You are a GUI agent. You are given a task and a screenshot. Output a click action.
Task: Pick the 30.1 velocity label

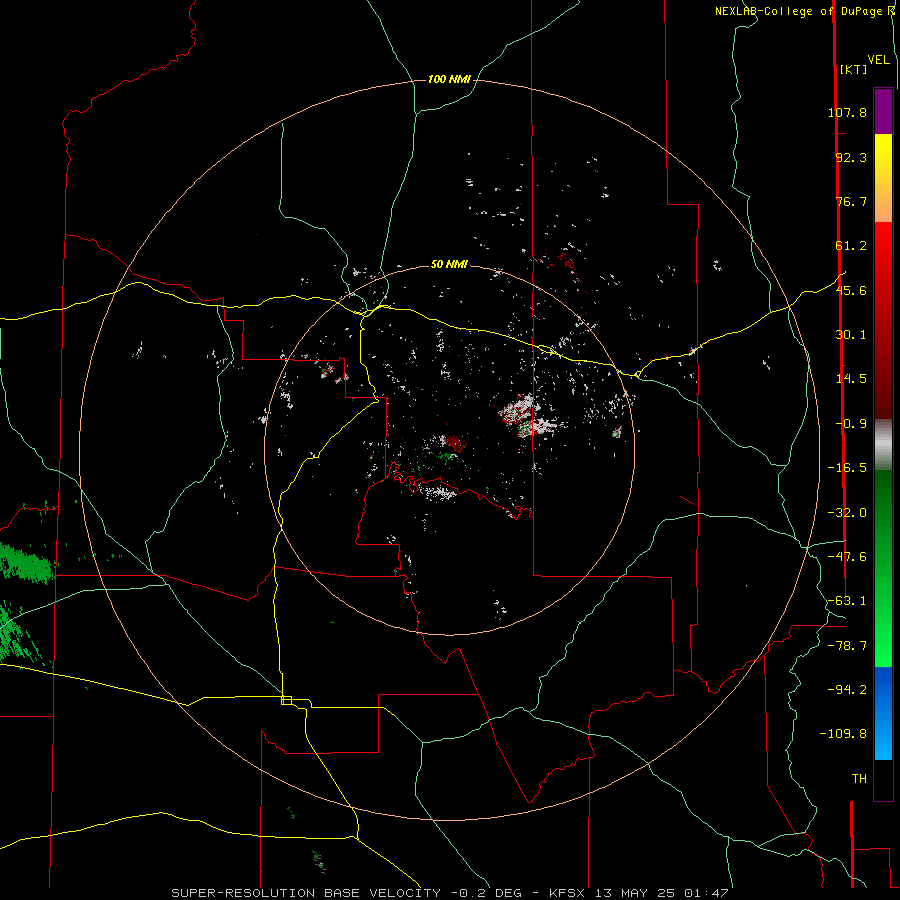pos(851,335)
